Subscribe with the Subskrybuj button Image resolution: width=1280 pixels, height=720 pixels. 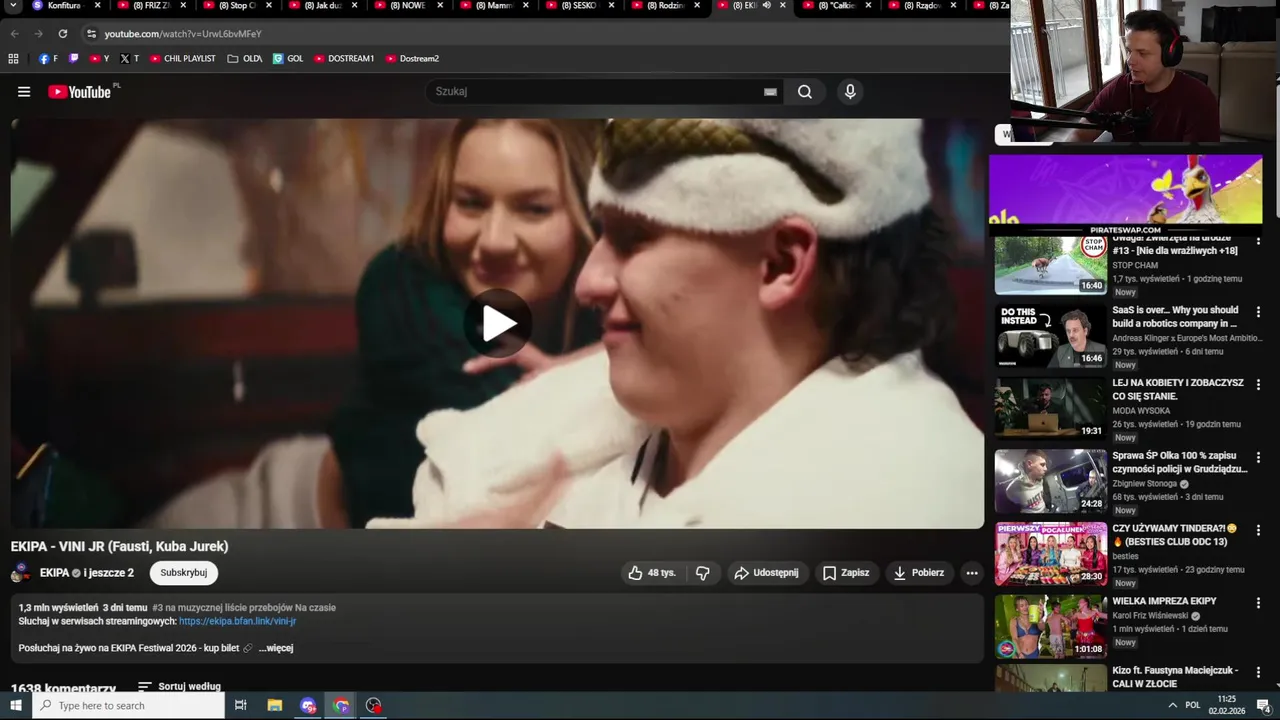point(184,573)
